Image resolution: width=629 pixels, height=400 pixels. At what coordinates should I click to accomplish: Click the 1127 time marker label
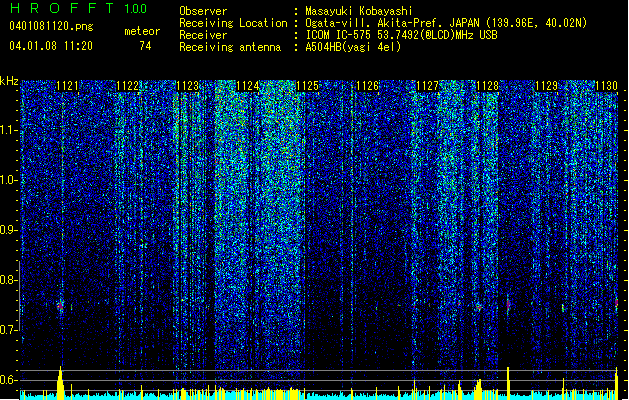428,86
